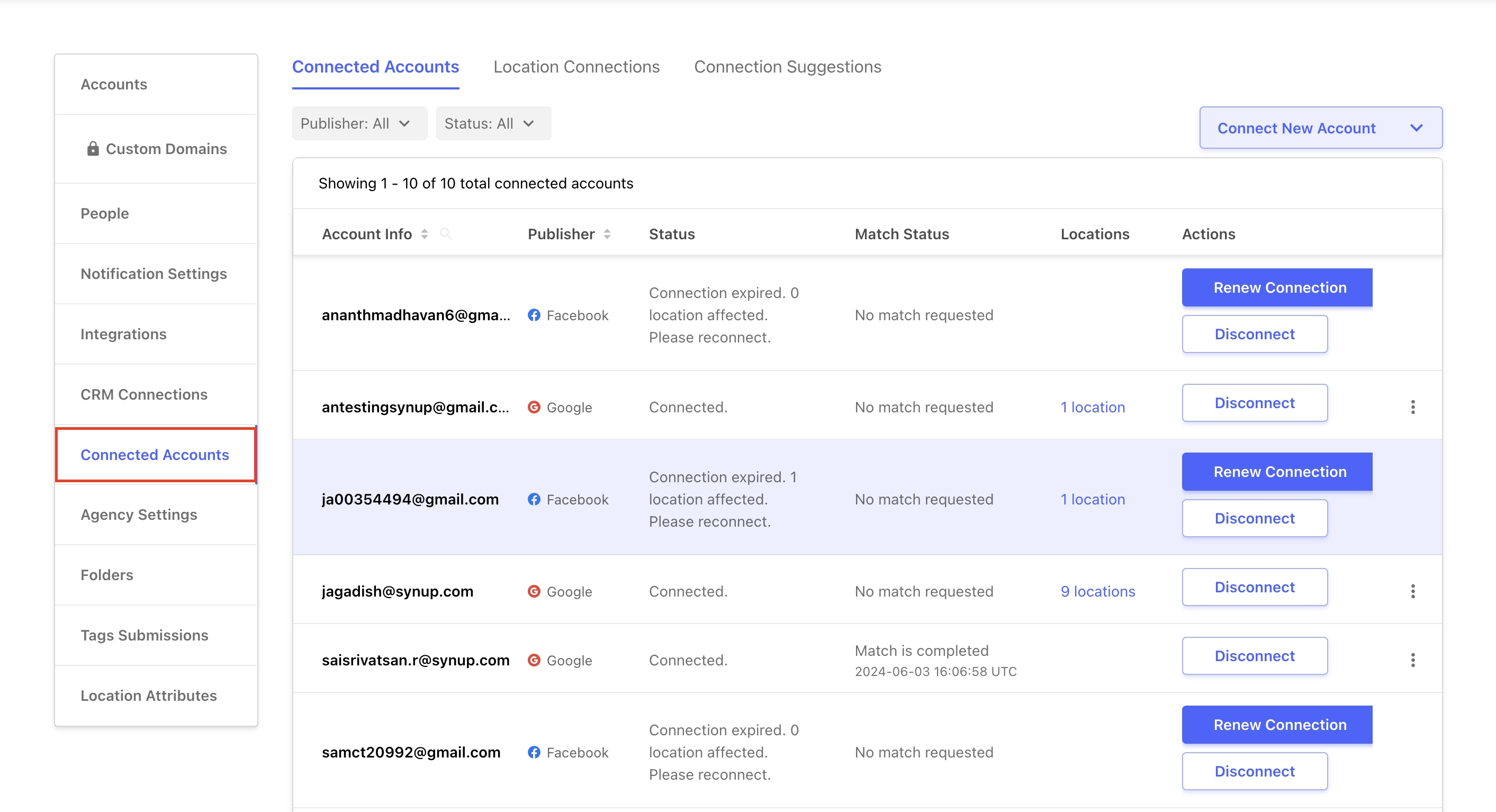The height and width of the screenshot is (812, 1496).
Task: Switch to the Connection Suggestions tab
Action: pyautogui.click(x=788, y=67)
